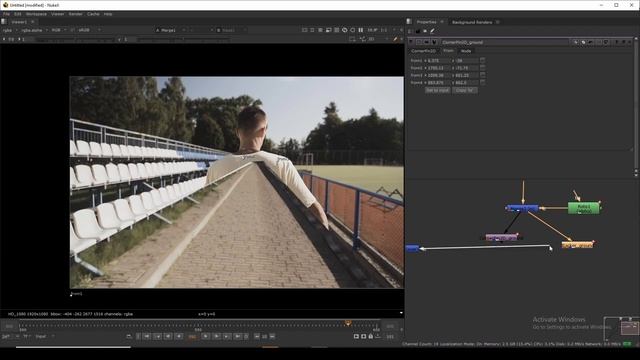The width and height of the screenshot is (640, 360).
Task: Open the Help menu
Action: click(x=108, y=14)
